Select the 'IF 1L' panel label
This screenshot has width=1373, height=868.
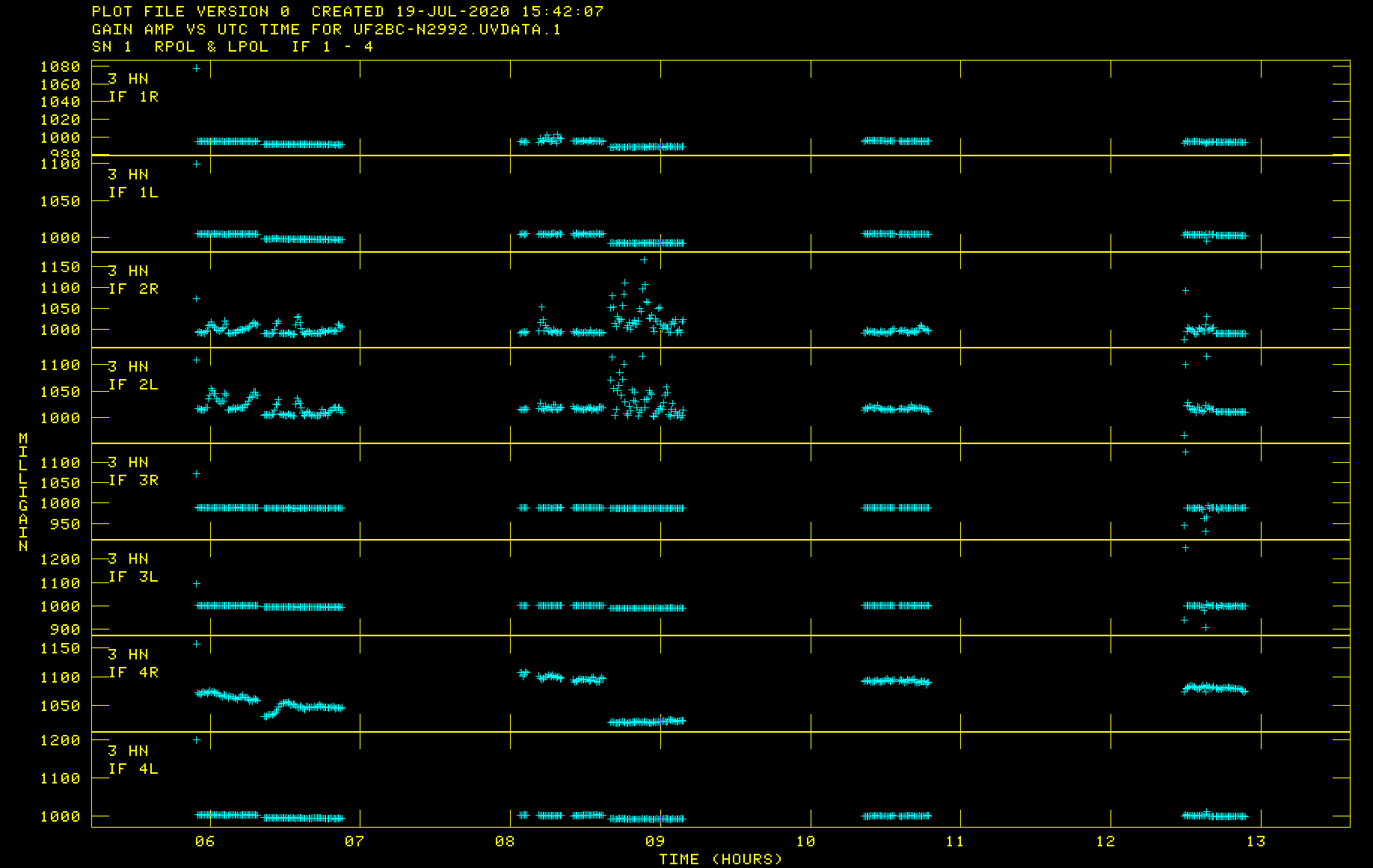133,192
